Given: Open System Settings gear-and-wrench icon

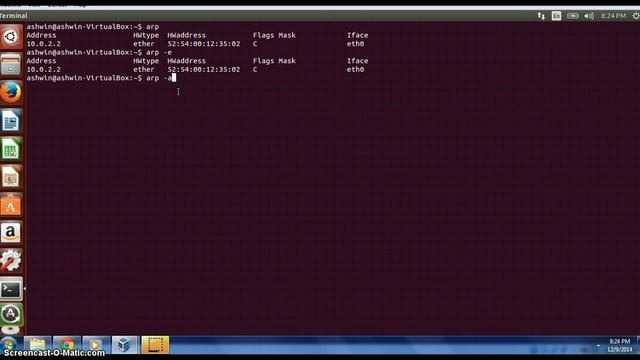Looking at the screenshot, I should [x=11, y=260].
